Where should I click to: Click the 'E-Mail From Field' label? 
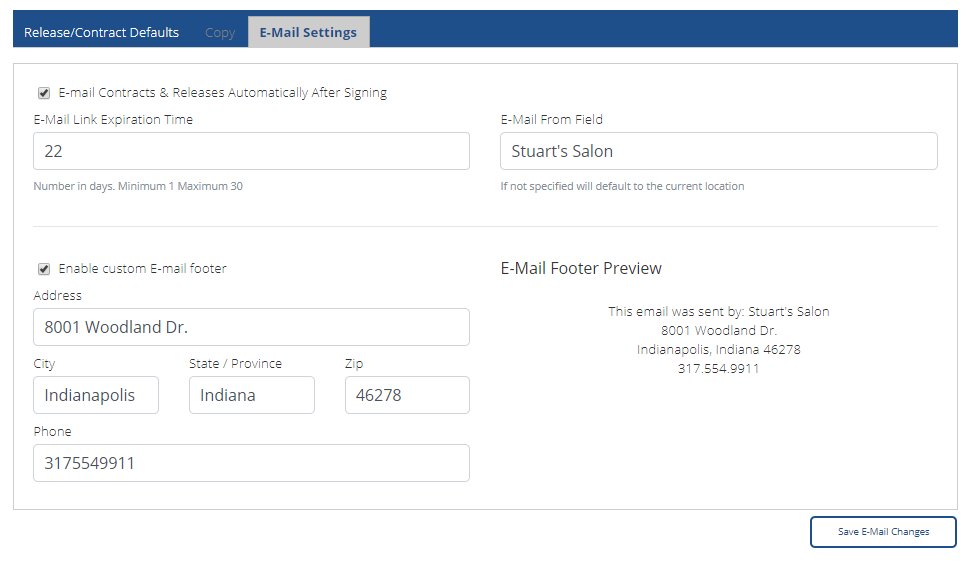coord(552,120)
